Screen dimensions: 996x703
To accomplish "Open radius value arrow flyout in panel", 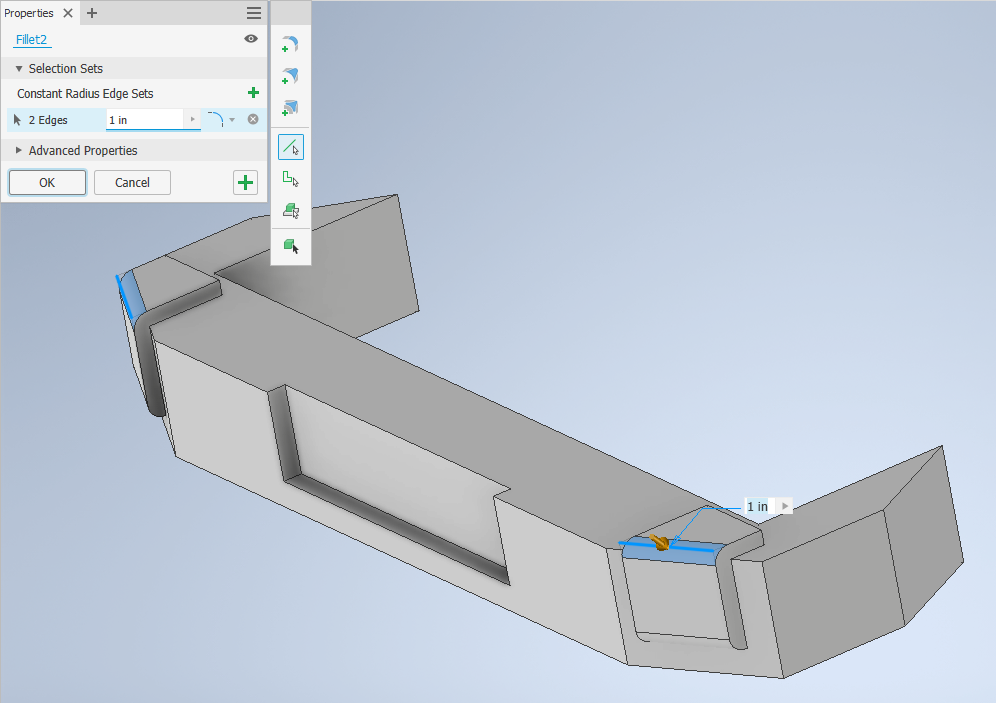I will [x=192, y=119].
